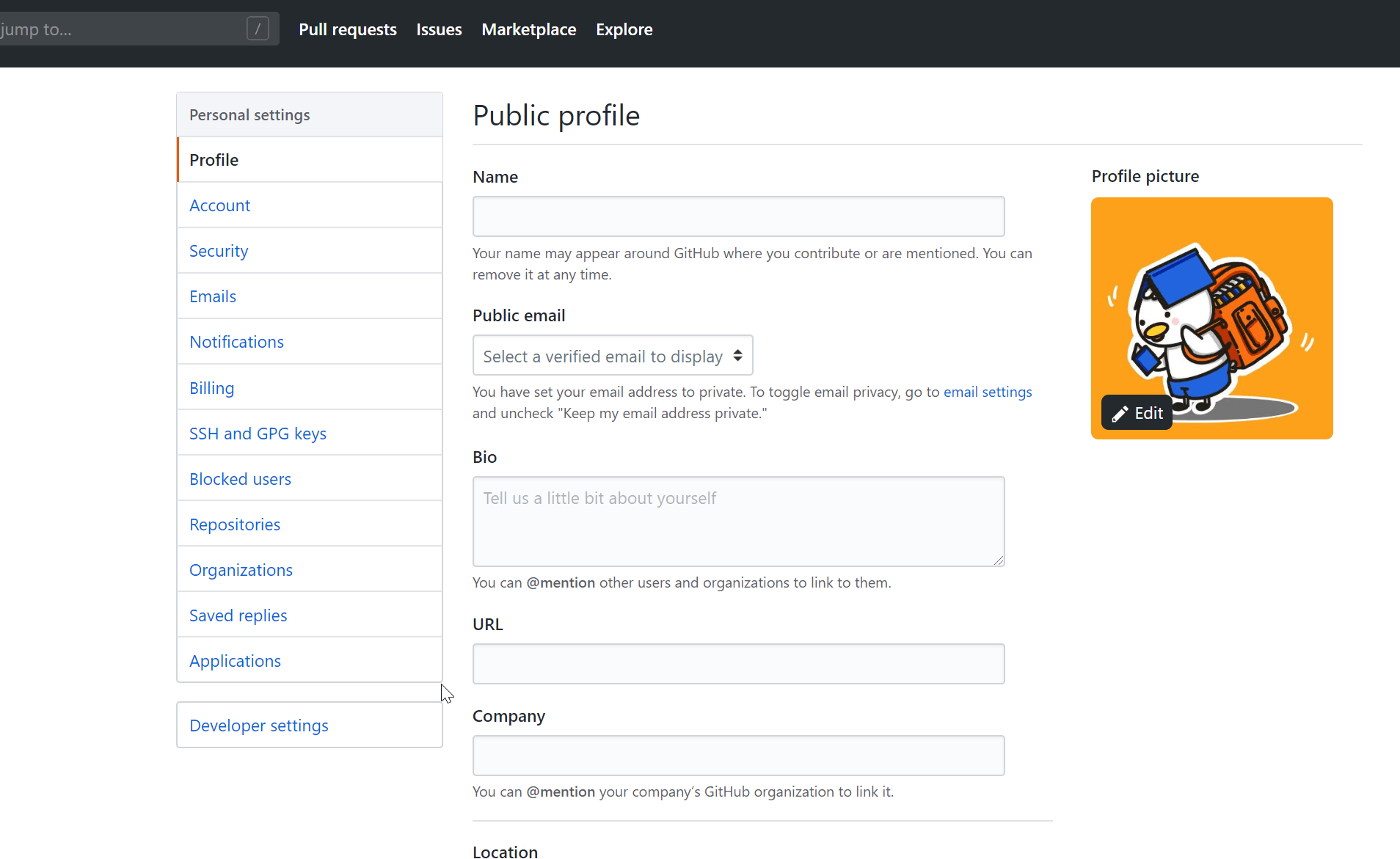
Task: Go to Marketplace in top navigation
Action: pos(528,29)
